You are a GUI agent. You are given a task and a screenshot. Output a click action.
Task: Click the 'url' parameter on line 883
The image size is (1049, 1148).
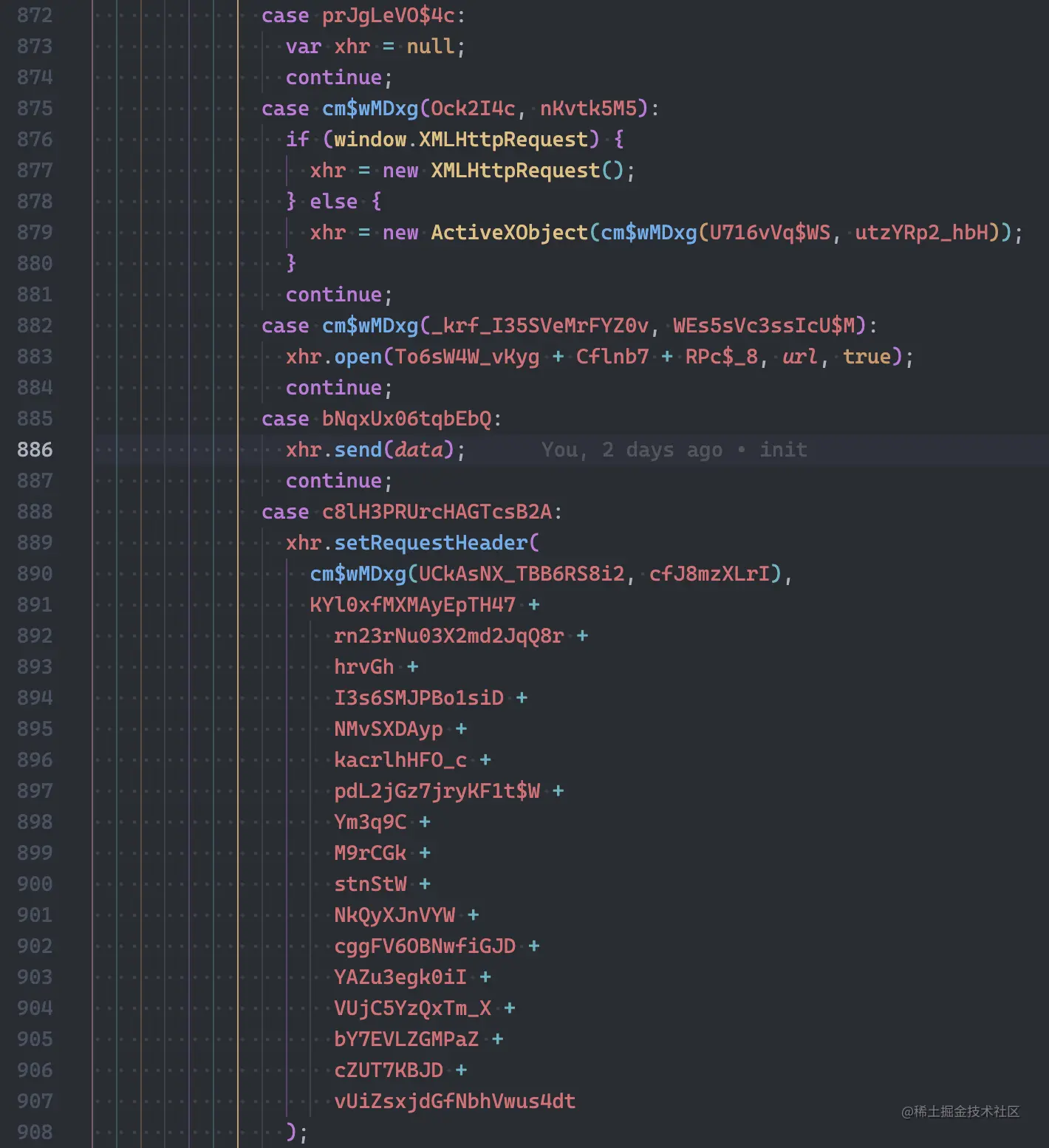(x=801, y=357)
